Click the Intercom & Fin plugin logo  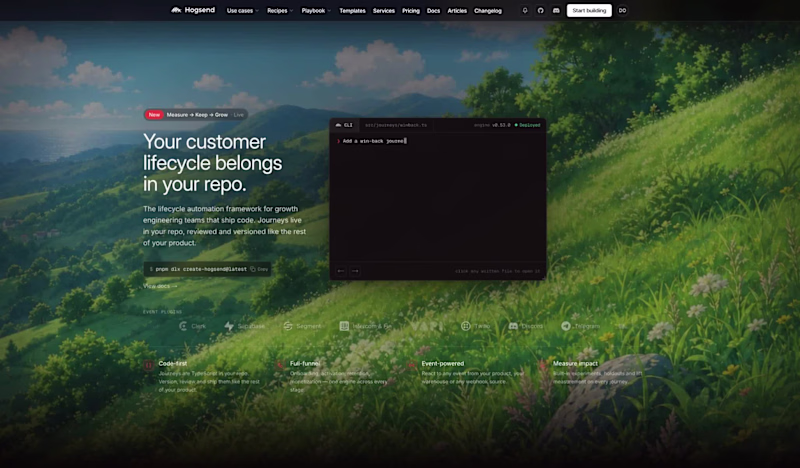366,326
